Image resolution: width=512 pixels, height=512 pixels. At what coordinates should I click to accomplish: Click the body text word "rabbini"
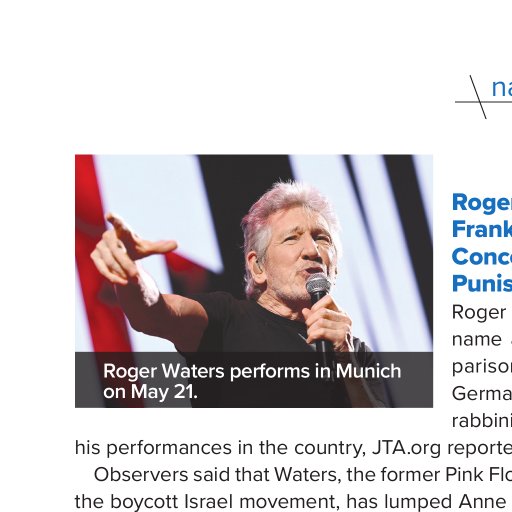click(x=482, y=422)
